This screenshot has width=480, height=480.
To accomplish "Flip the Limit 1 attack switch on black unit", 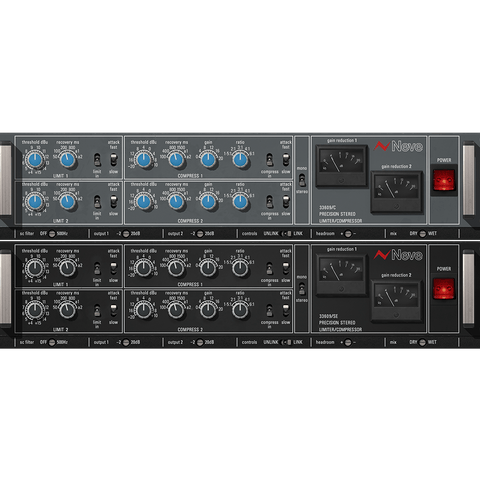I will point(114,268).
